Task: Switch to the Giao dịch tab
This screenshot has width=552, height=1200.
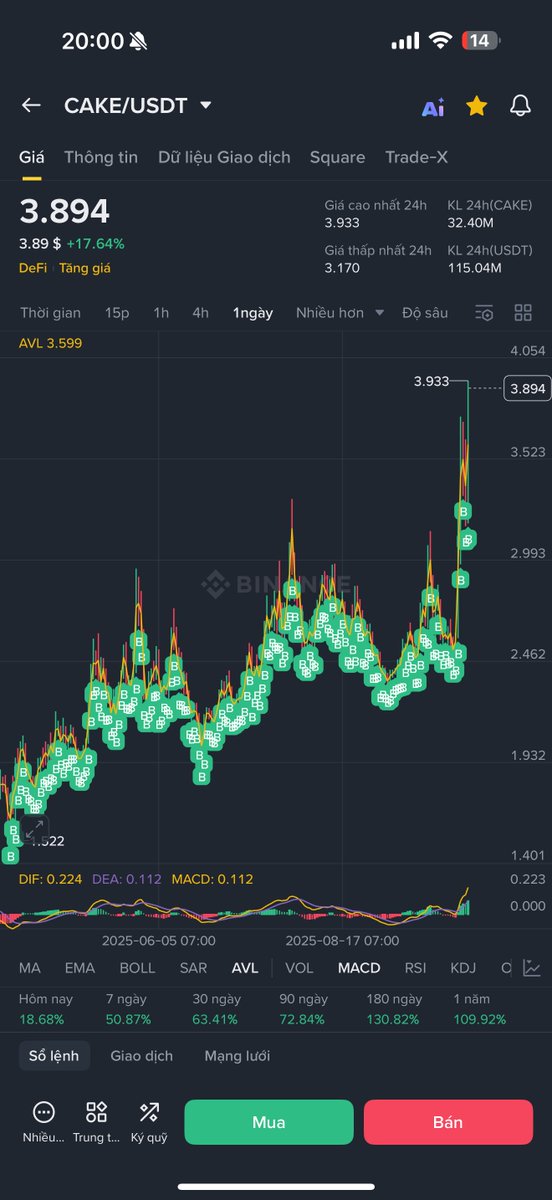Action: pos(142,1056)
